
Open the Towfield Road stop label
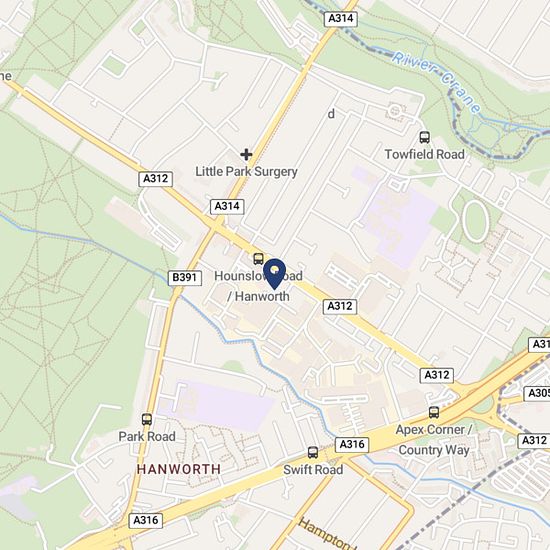click(424, 154)
